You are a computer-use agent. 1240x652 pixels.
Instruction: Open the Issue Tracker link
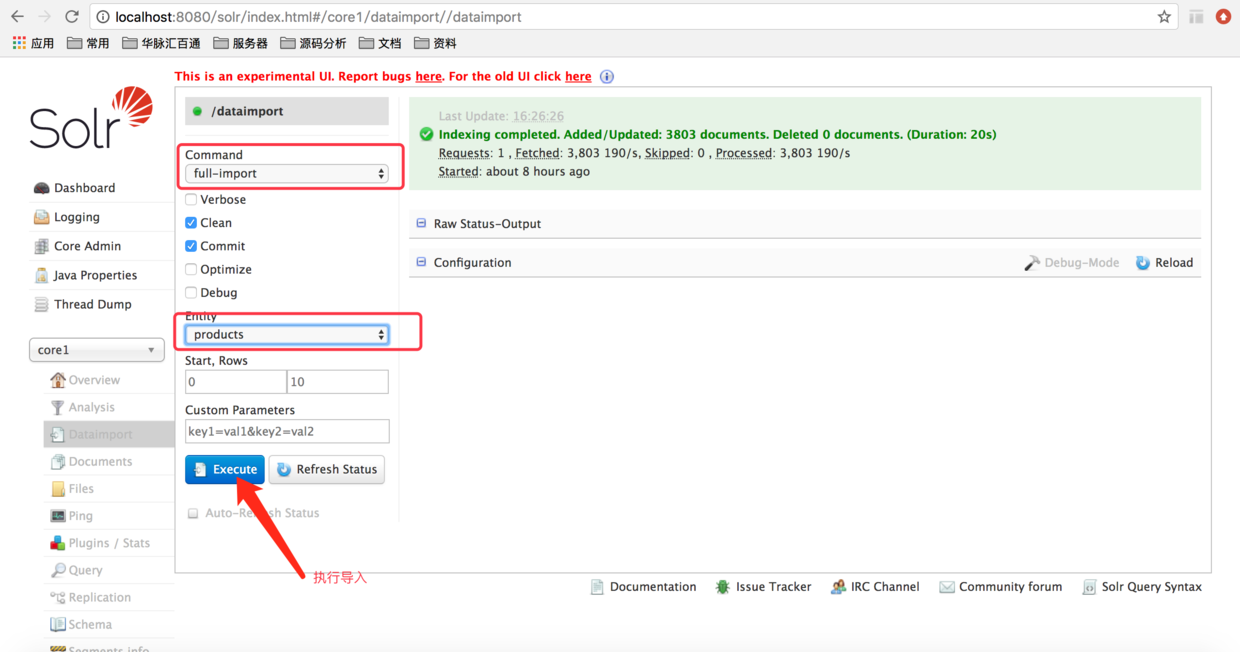pos(763,587)
